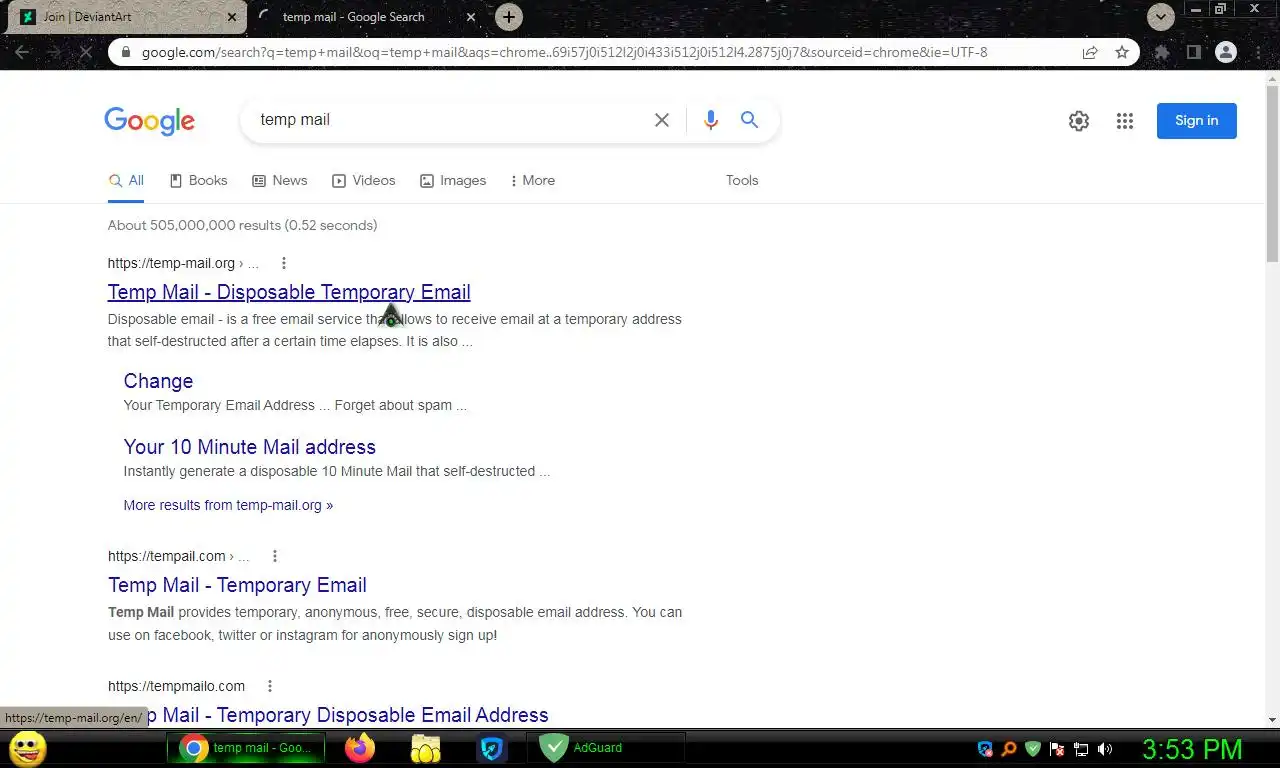
Task: Filter the results by Books
Action: coord(198,181)
